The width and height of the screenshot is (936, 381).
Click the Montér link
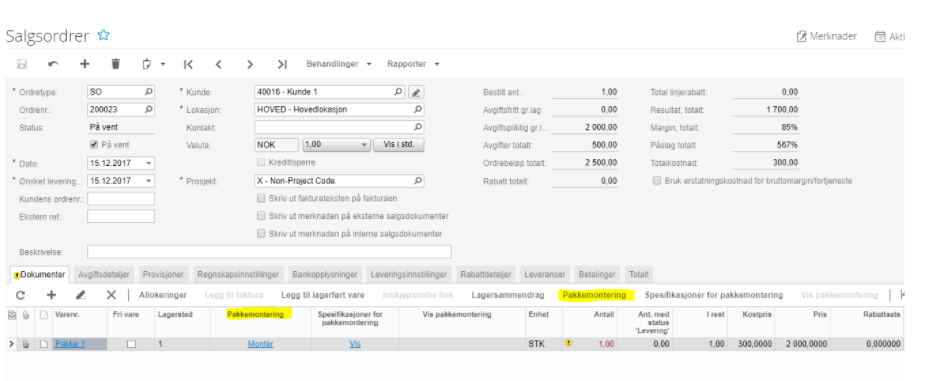click(260, 344)
